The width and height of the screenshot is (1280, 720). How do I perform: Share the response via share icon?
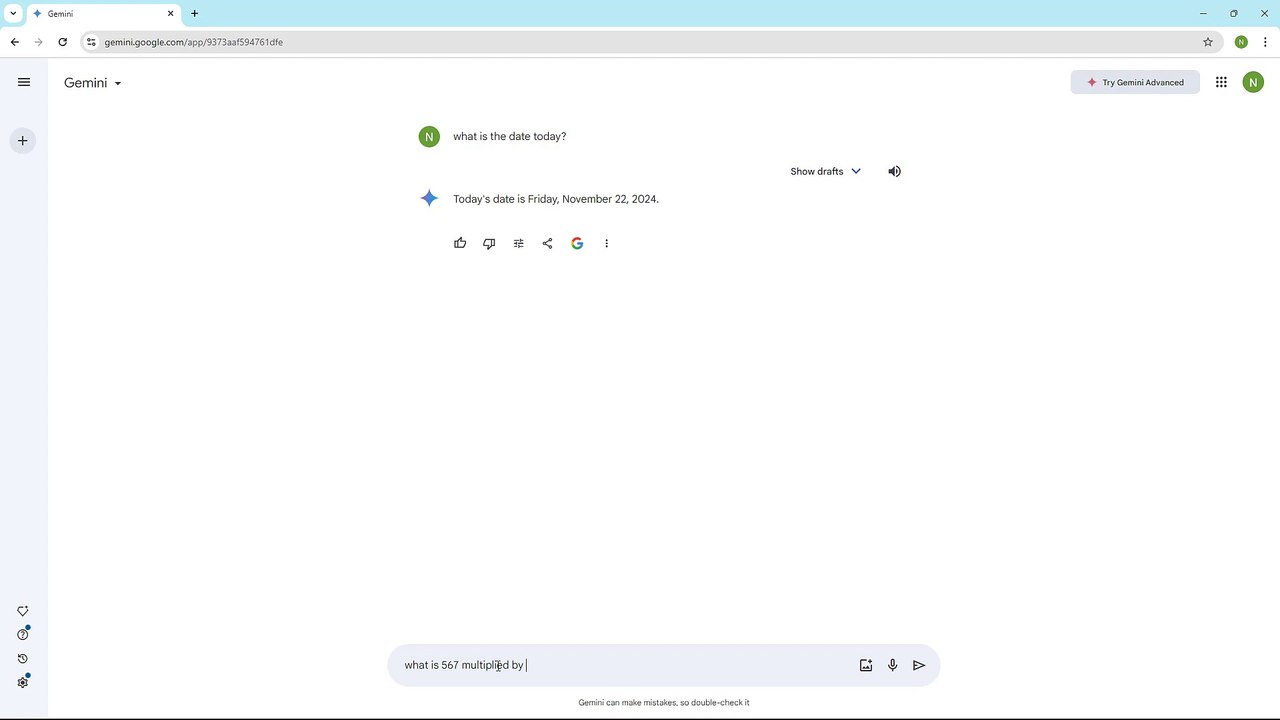click(547, 243)
